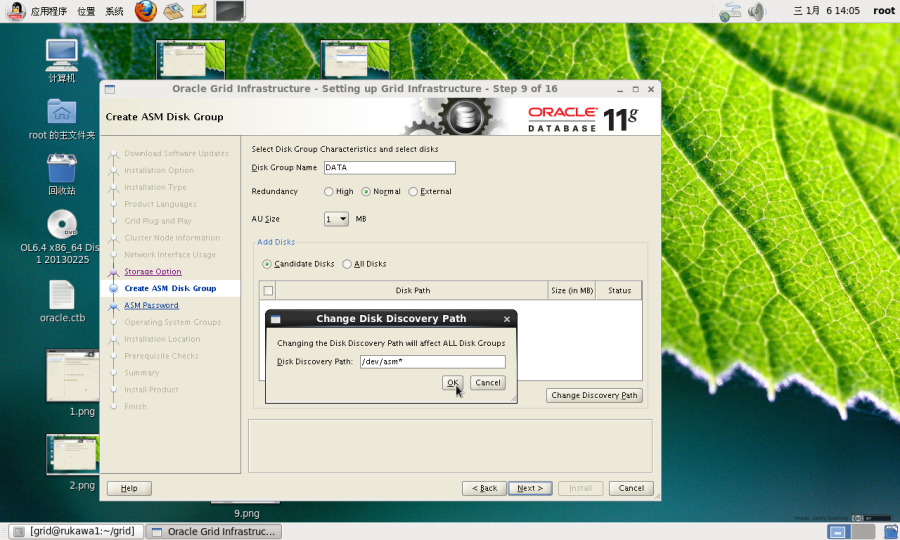Cancel the installer with bottom Cancel button
The height and width of the screenshot is (540, 900).
[x=631, y=488]
